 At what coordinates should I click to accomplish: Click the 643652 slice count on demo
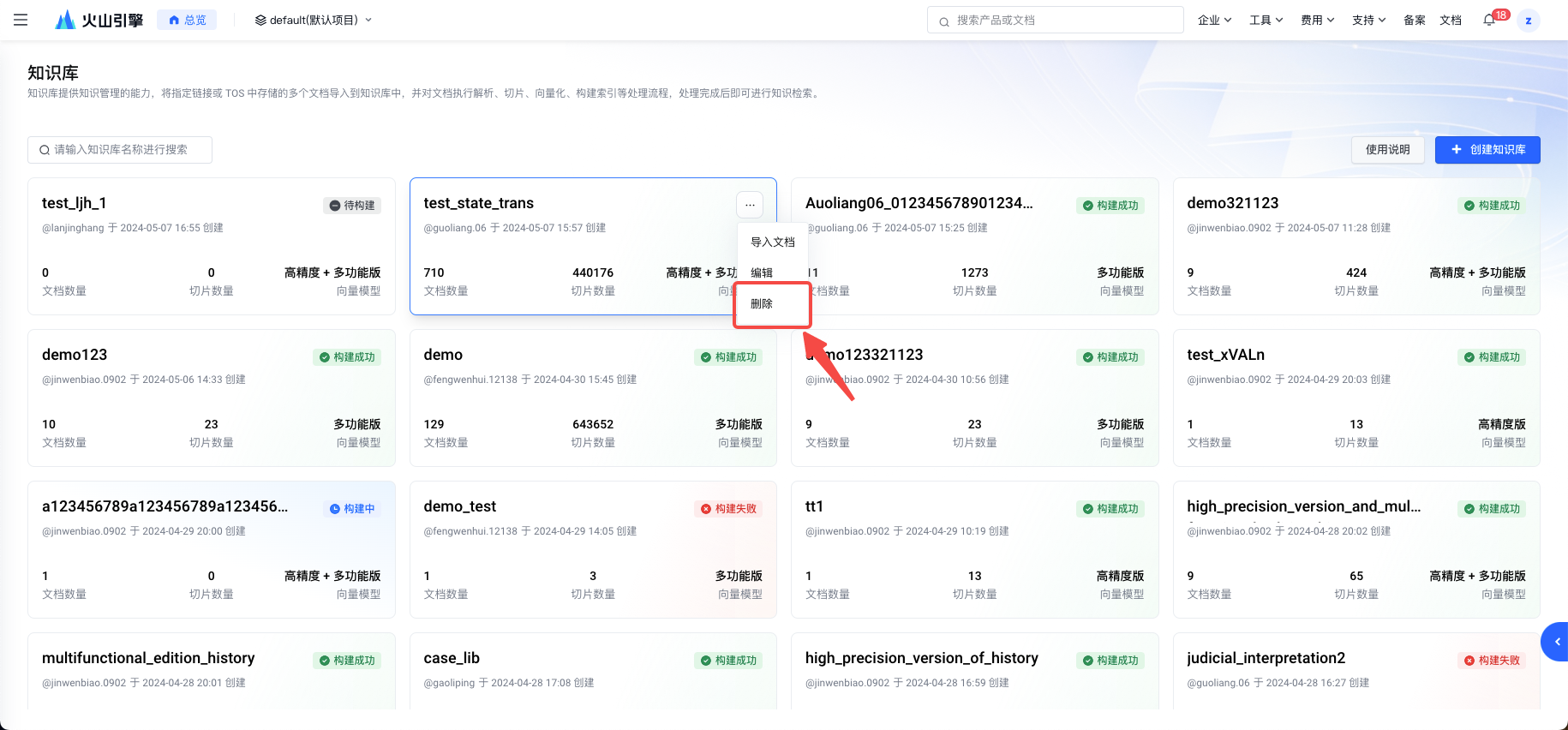click(x=593, y=424)
